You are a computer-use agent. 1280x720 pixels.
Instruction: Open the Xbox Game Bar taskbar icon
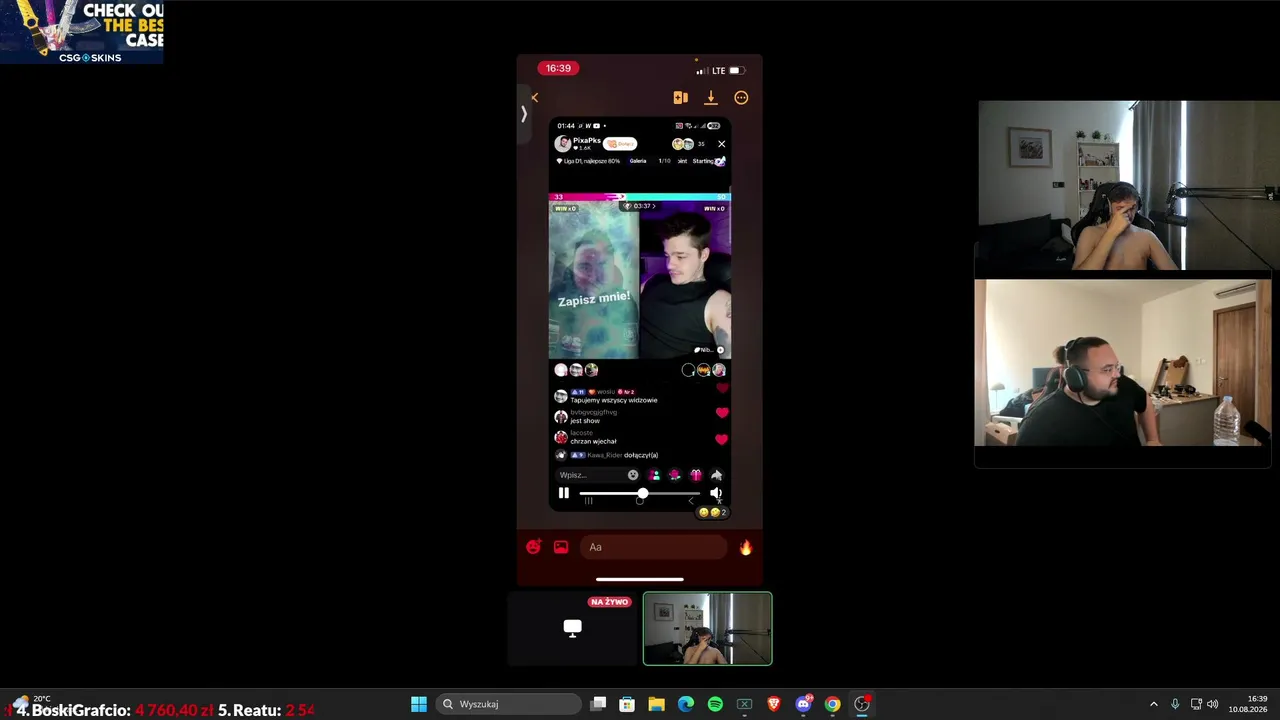(744, 704)
